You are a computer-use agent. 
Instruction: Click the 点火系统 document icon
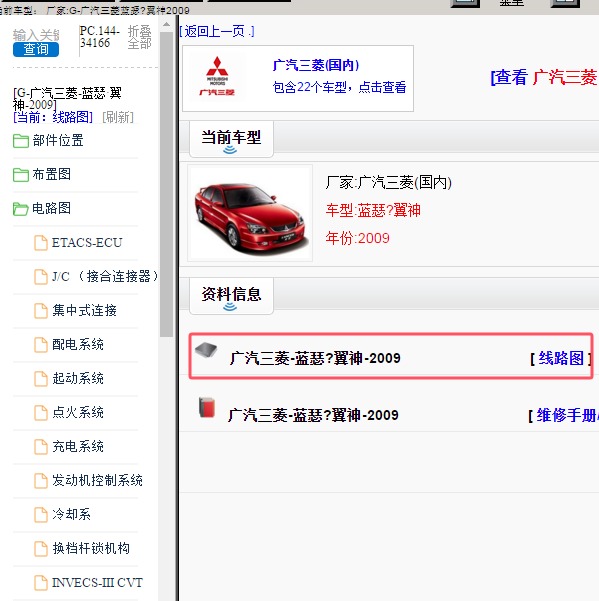pos(41,413)
